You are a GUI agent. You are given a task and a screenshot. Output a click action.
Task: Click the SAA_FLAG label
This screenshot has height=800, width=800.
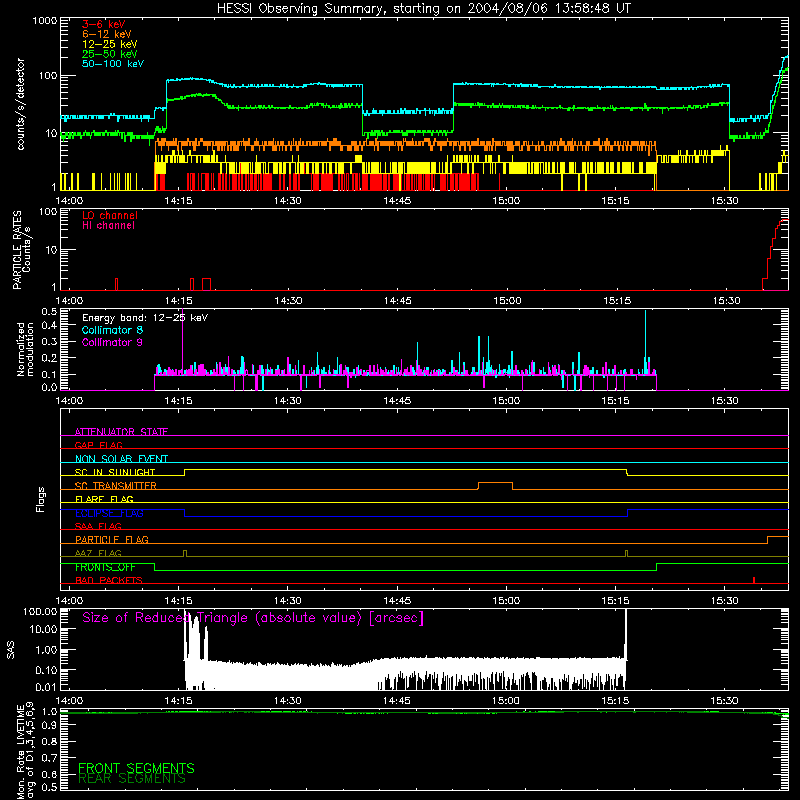click(x=98, y=526)
